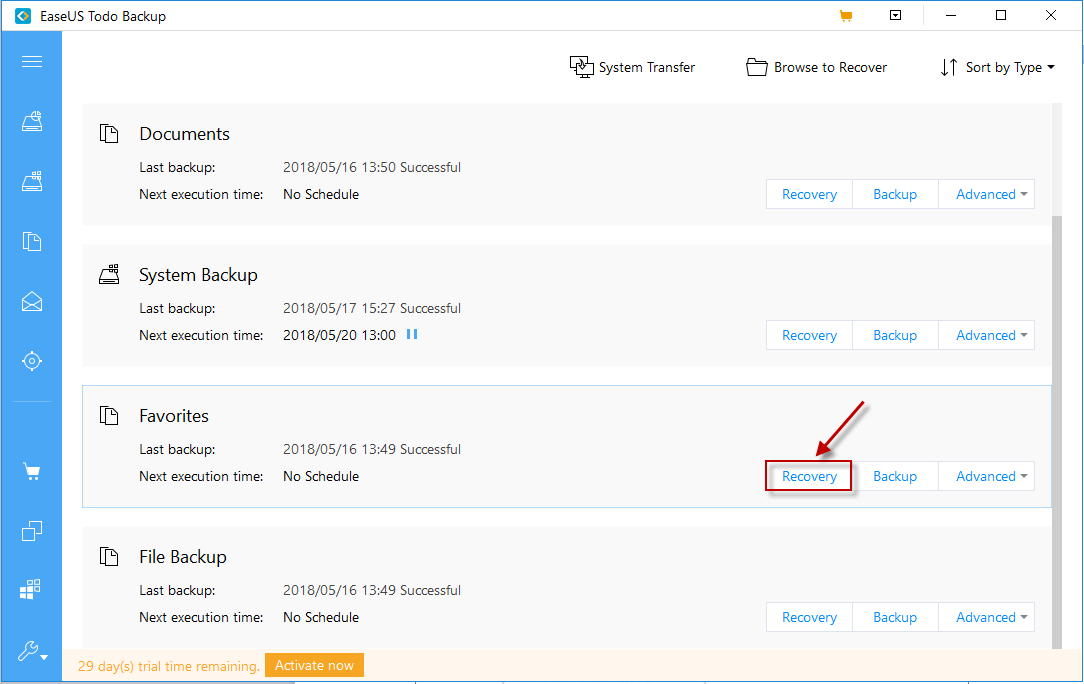Screen dimensions: 1084x684
Task: Select System Backup sidebar icon
Action: [32, 181]
